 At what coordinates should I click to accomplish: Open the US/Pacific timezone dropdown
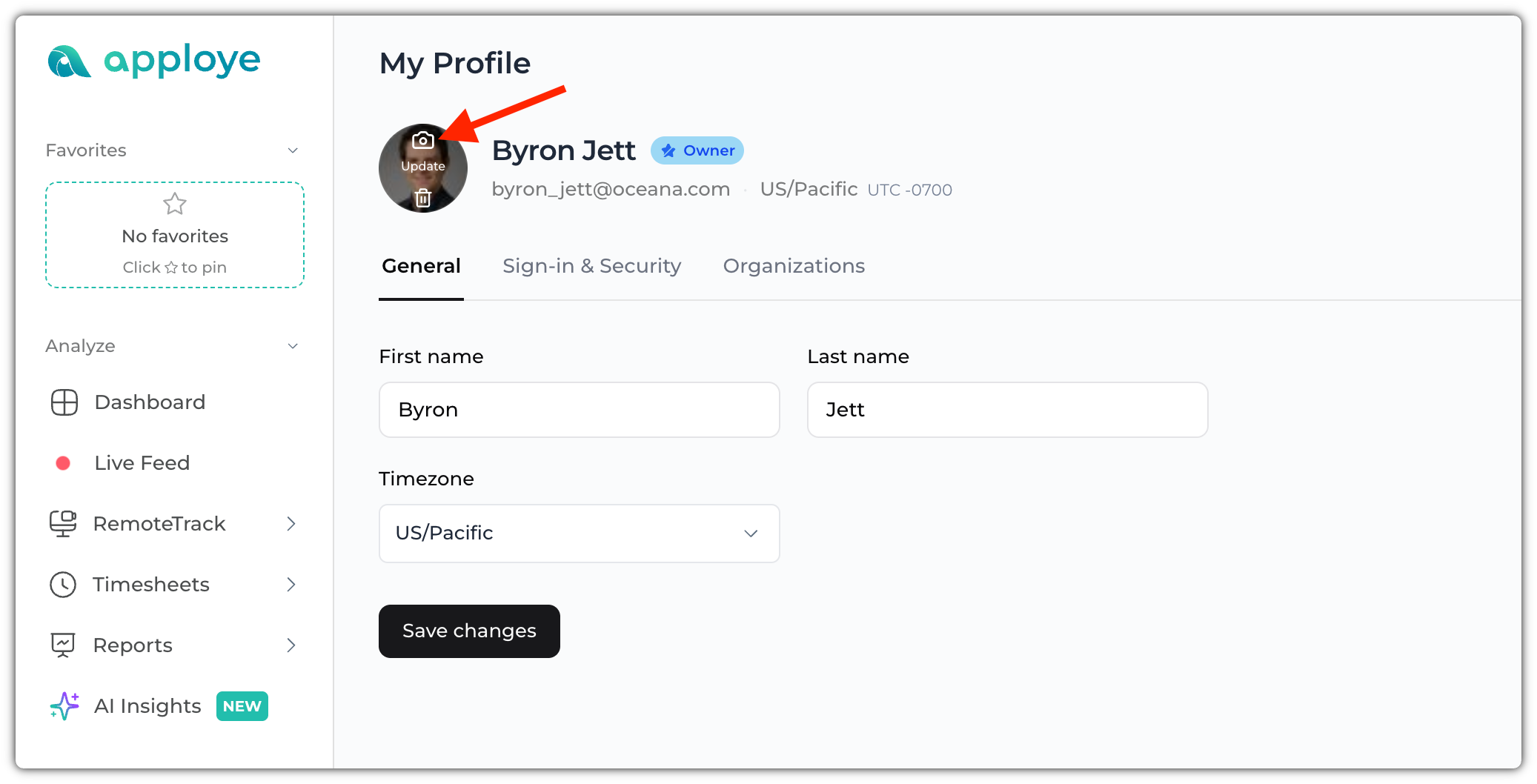pos(579,534)
